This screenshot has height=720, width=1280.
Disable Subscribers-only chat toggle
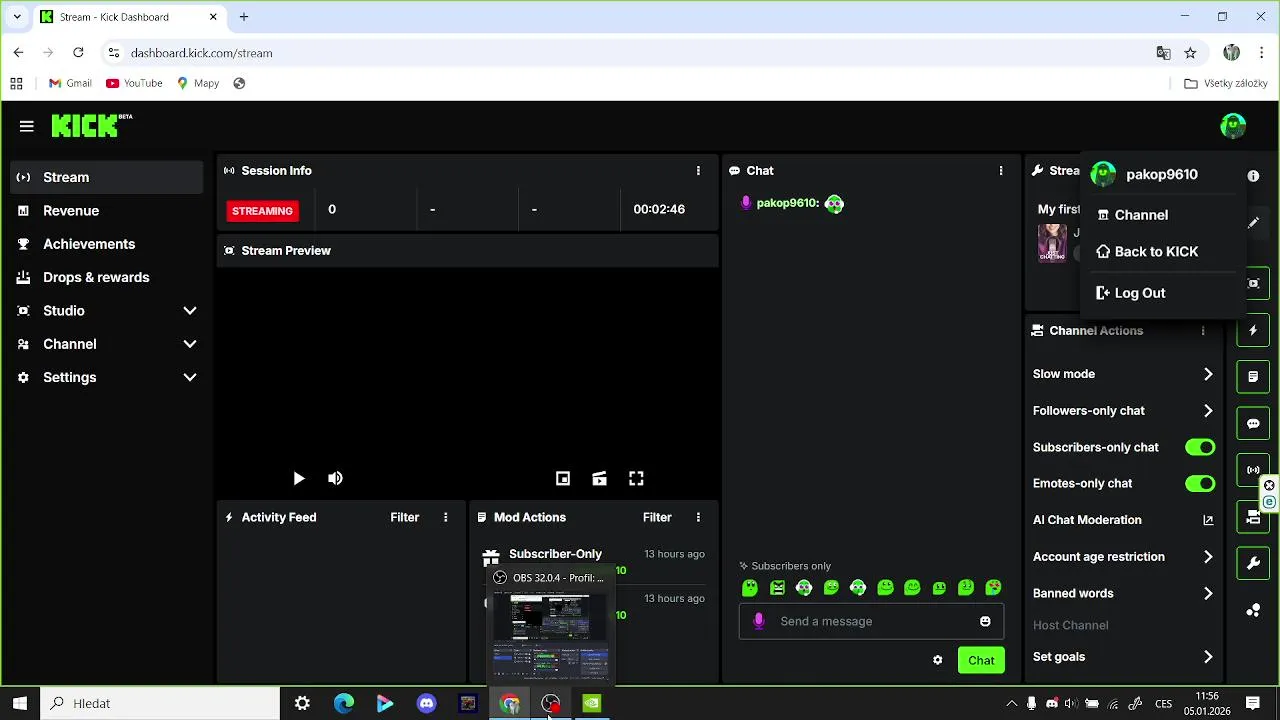[x=1200, y=447]
